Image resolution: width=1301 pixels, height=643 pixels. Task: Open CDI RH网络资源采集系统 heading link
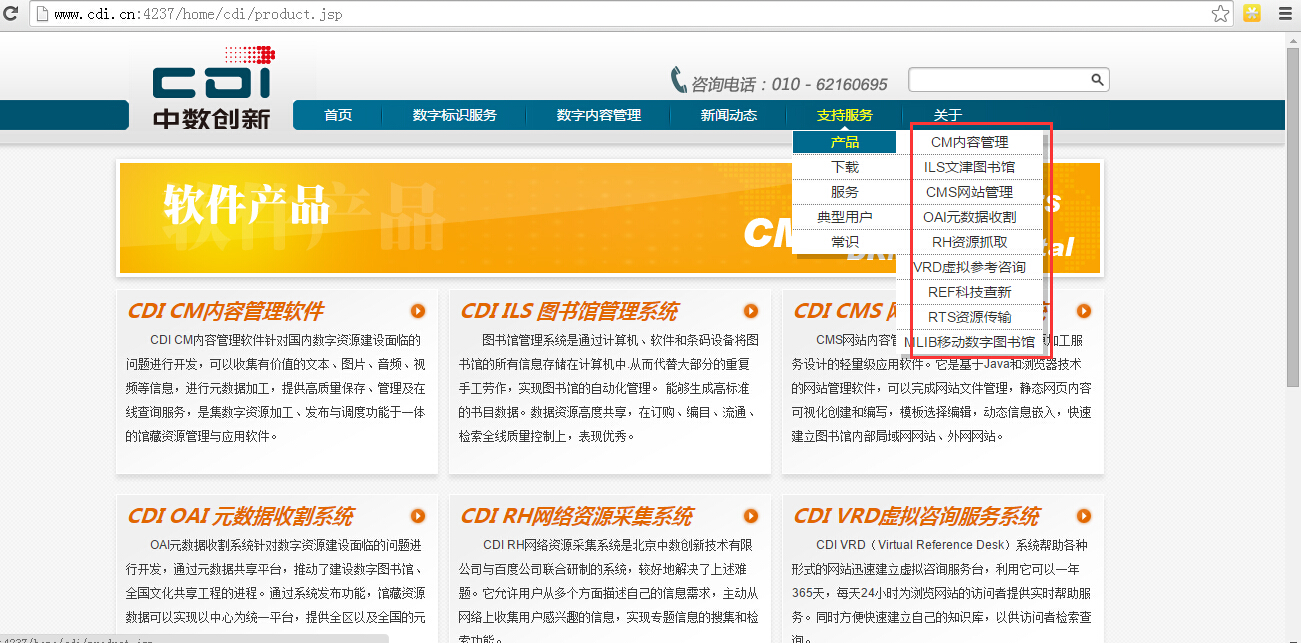(576, 516)
